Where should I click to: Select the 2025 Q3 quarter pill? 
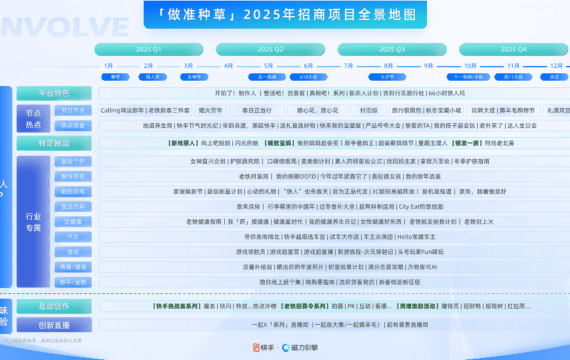coord(392,49)
